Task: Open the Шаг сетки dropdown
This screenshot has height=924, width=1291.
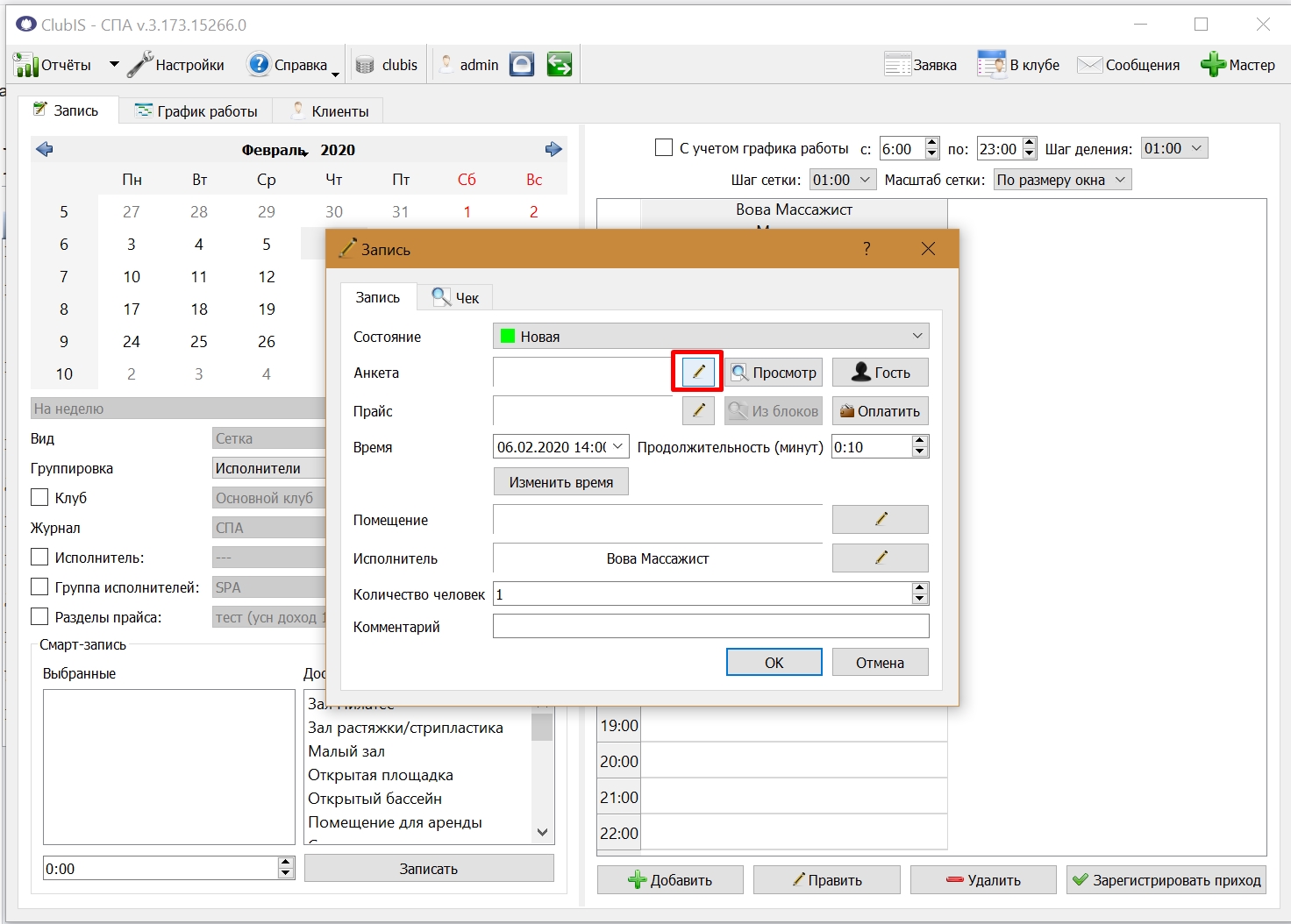Action: point(843,180)
